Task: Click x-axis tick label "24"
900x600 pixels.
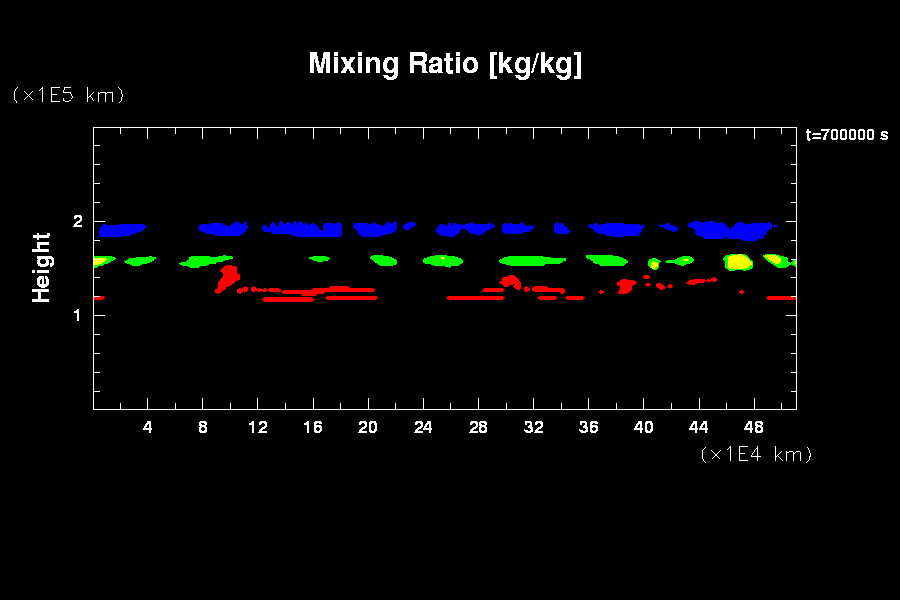Action: (x=423, y=428)
